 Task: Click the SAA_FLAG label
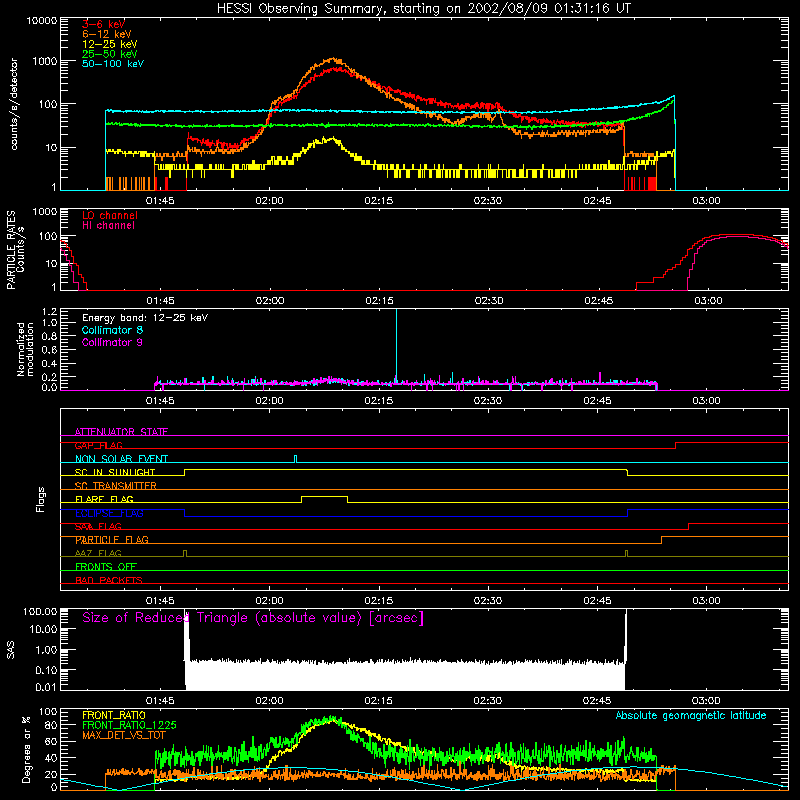coord(98,526)
